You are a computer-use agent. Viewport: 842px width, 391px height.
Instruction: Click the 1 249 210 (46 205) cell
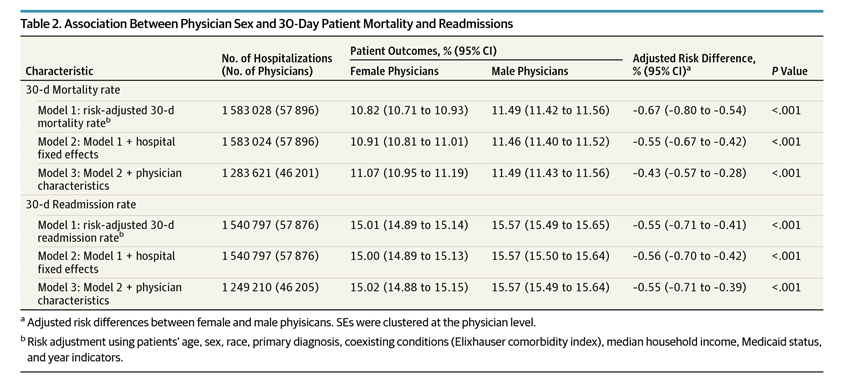pyautogui.click(x=270, y=287)
